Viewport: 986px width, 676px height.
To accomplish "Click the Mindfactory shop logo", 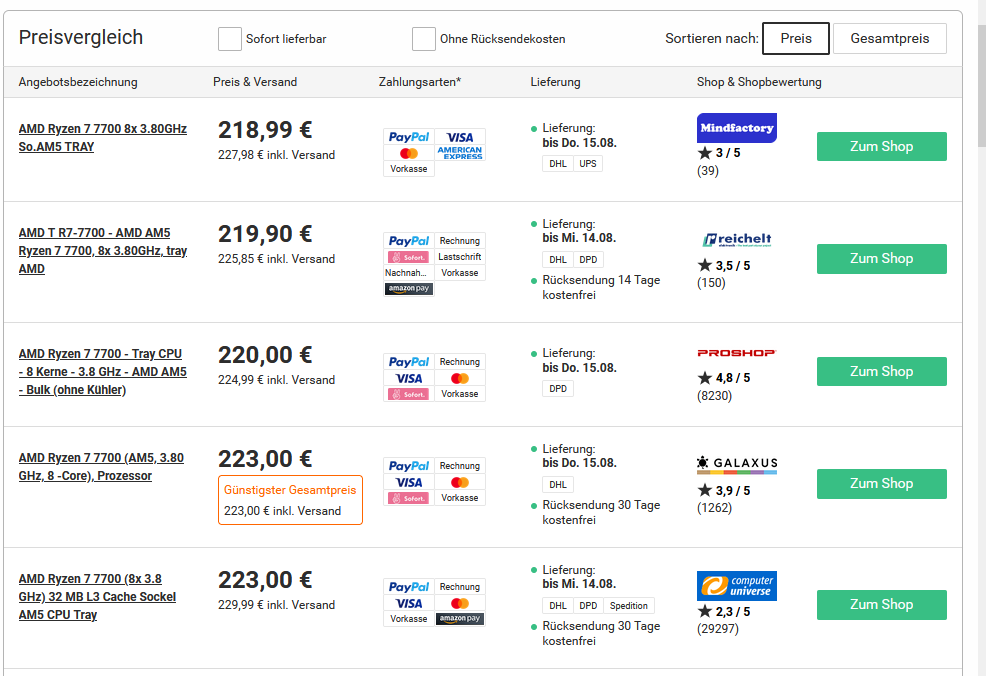I will [x=736, y=128].
